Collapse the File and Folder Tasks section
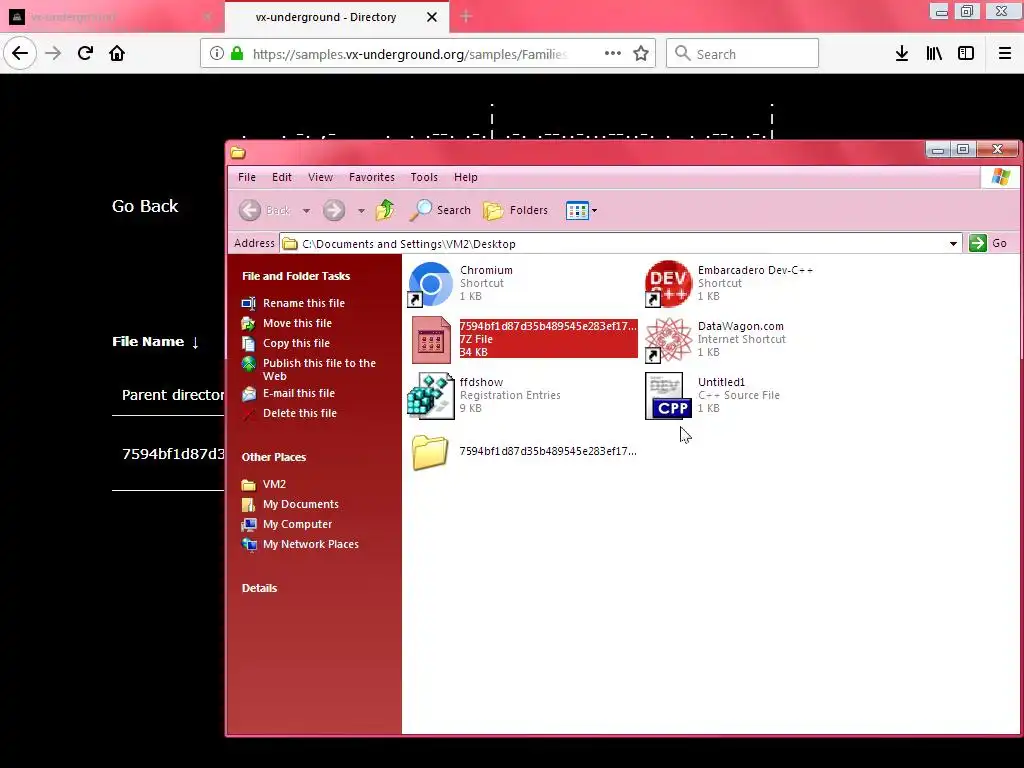The image size is (1024, 768). [296, 276]
